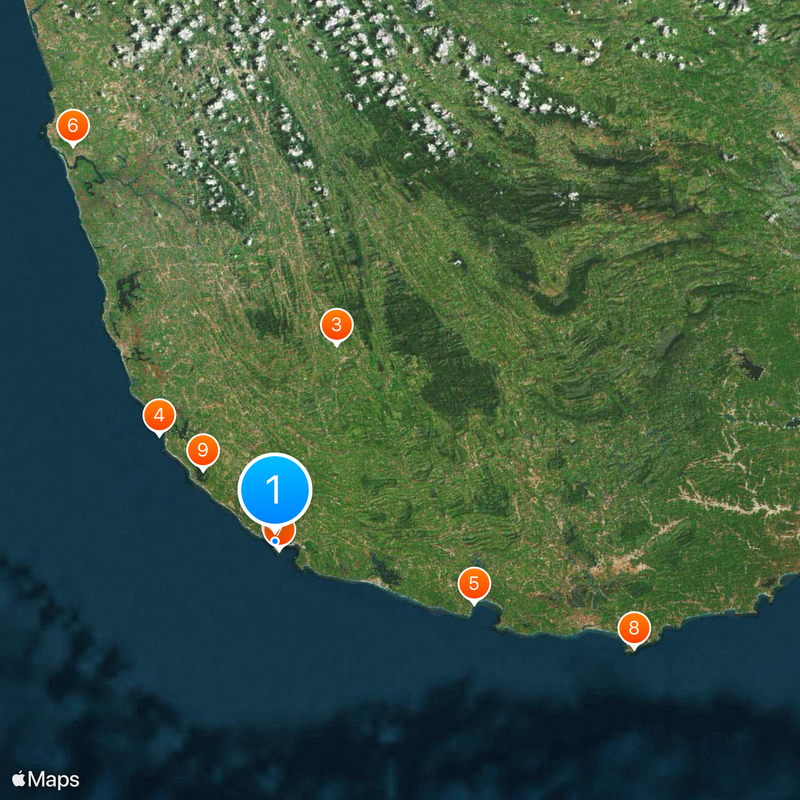Select orange map pin 5
This screenshot has width=800, height=800.
[474, 585]
